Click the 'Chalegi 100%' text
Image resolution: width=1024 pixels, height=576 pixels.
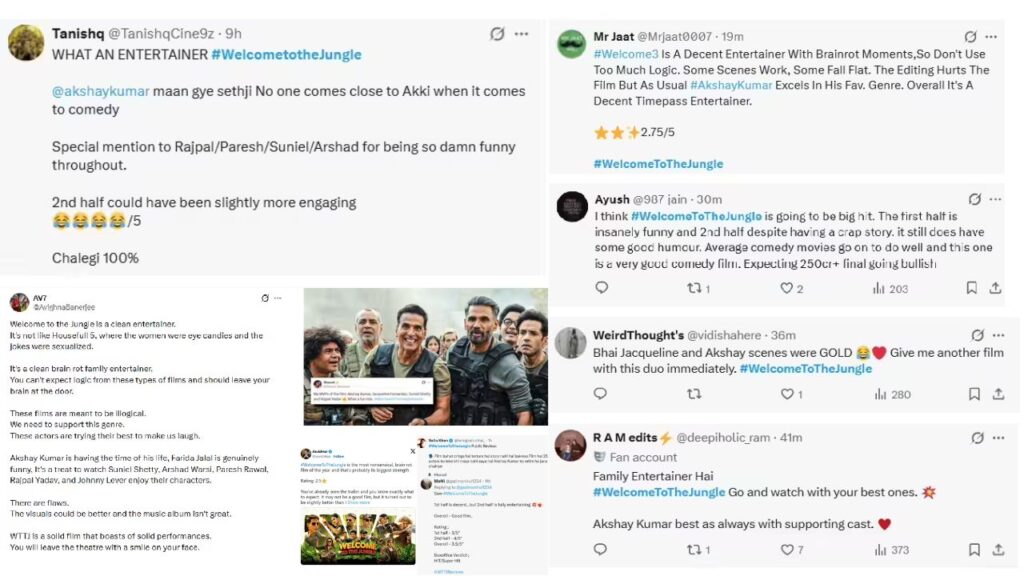coord(95,259)
